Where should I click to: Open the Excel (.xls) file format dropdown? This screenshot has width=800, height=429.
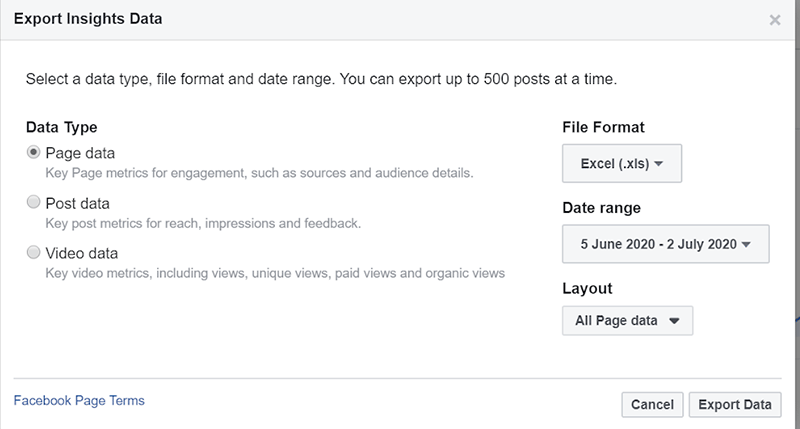[x=621, y=163]
